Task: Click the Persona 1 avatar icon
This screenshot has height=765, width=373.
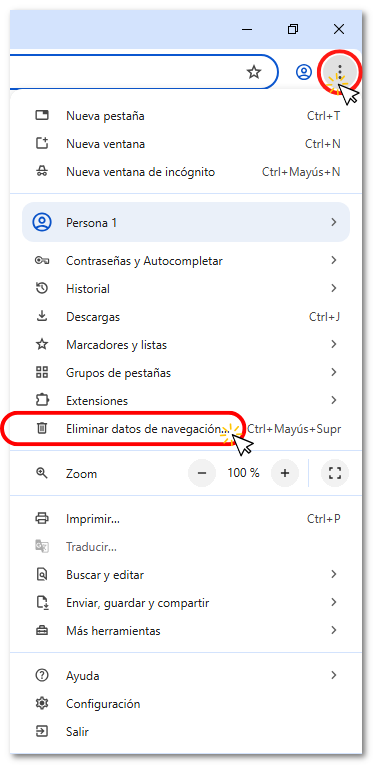Action: 42,222
